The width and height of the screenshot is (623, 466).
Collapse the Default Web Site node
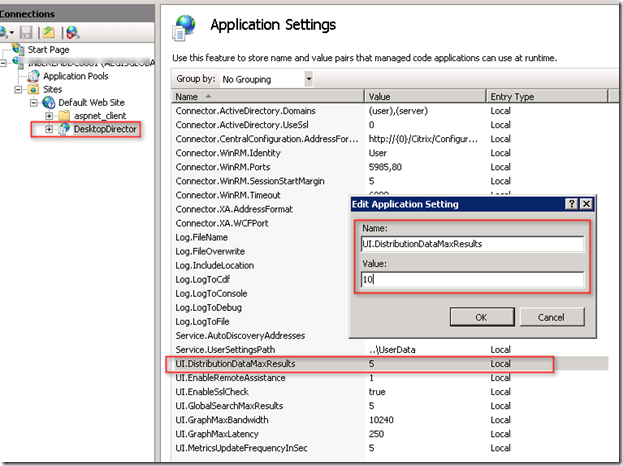click(34, 103)
